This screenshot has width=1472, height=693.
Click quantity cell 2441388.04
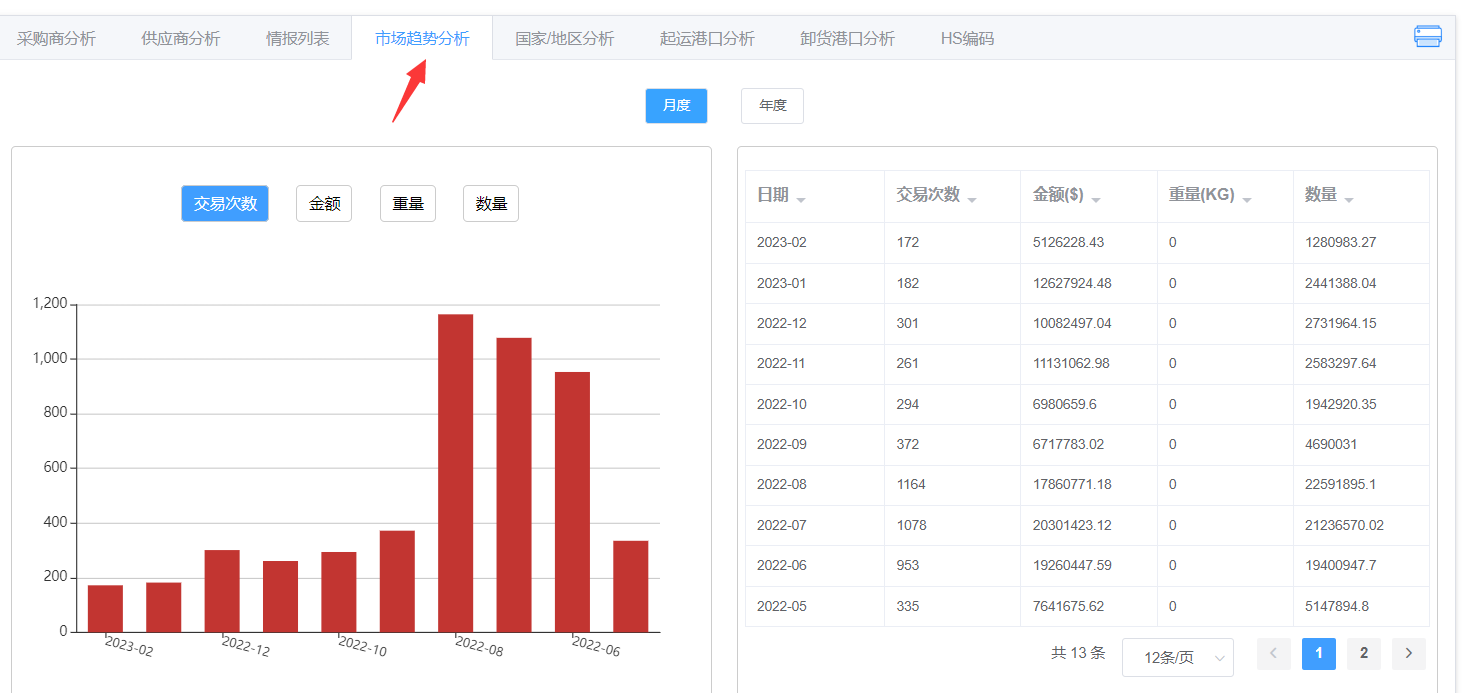point(1341,283)
